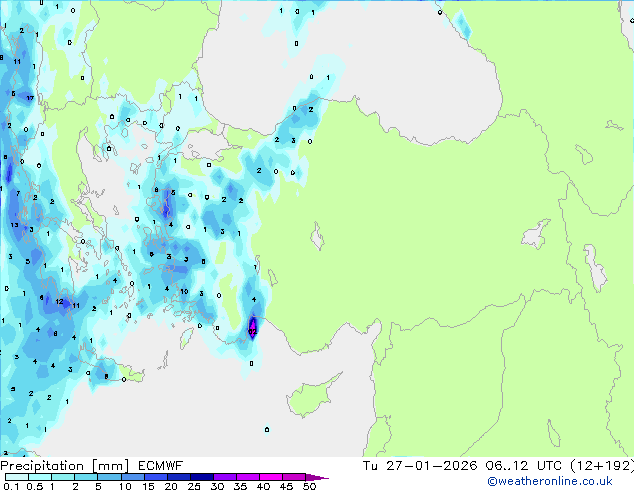This screenshot has width=634, height=490.
Task: Click legend scale label '25'
Action: pos(194,486)
